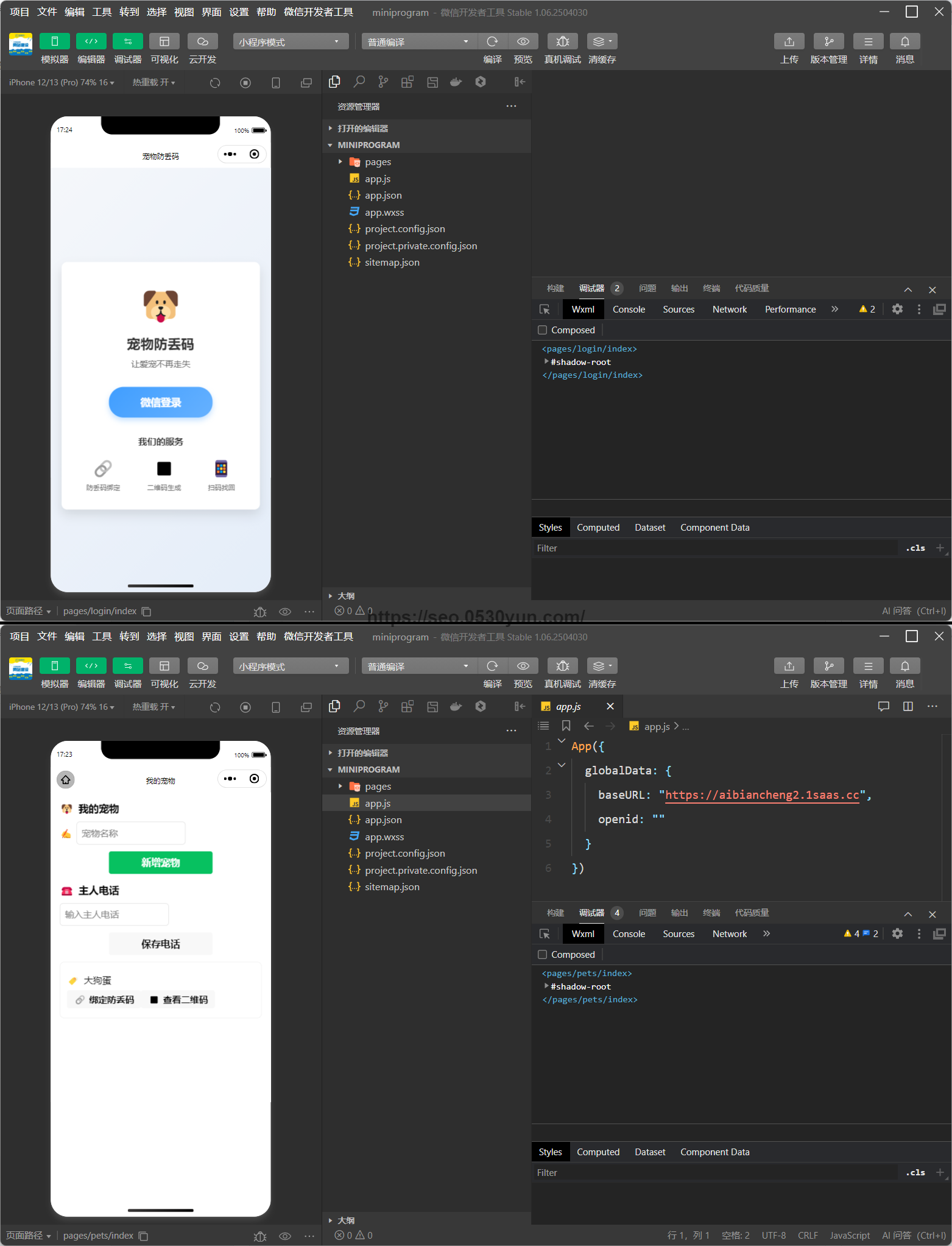Click the green 新增宠物 button

tap(161, 863)
